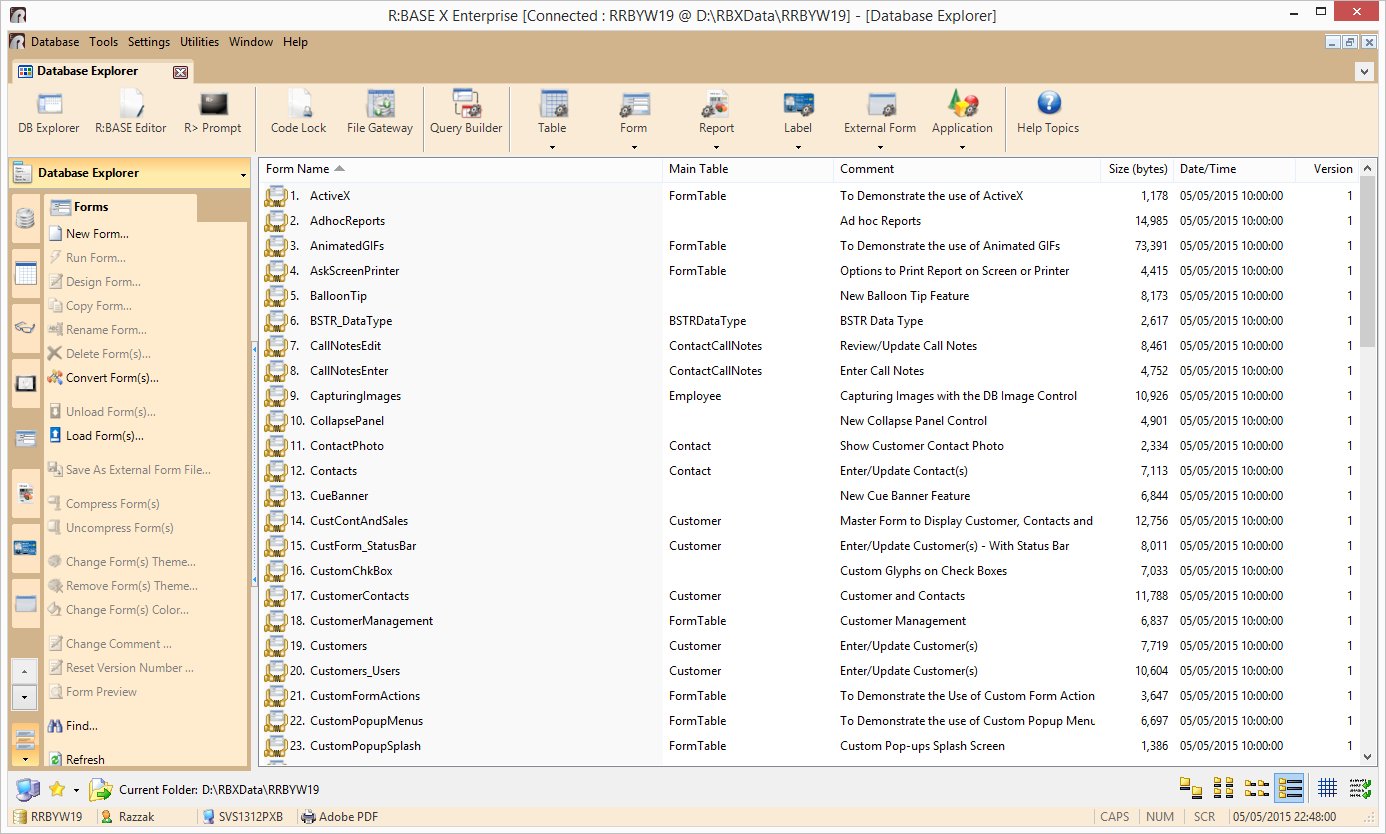
Task: Select the Tables icon in the sidebar
Action: [x=26, y=273]
